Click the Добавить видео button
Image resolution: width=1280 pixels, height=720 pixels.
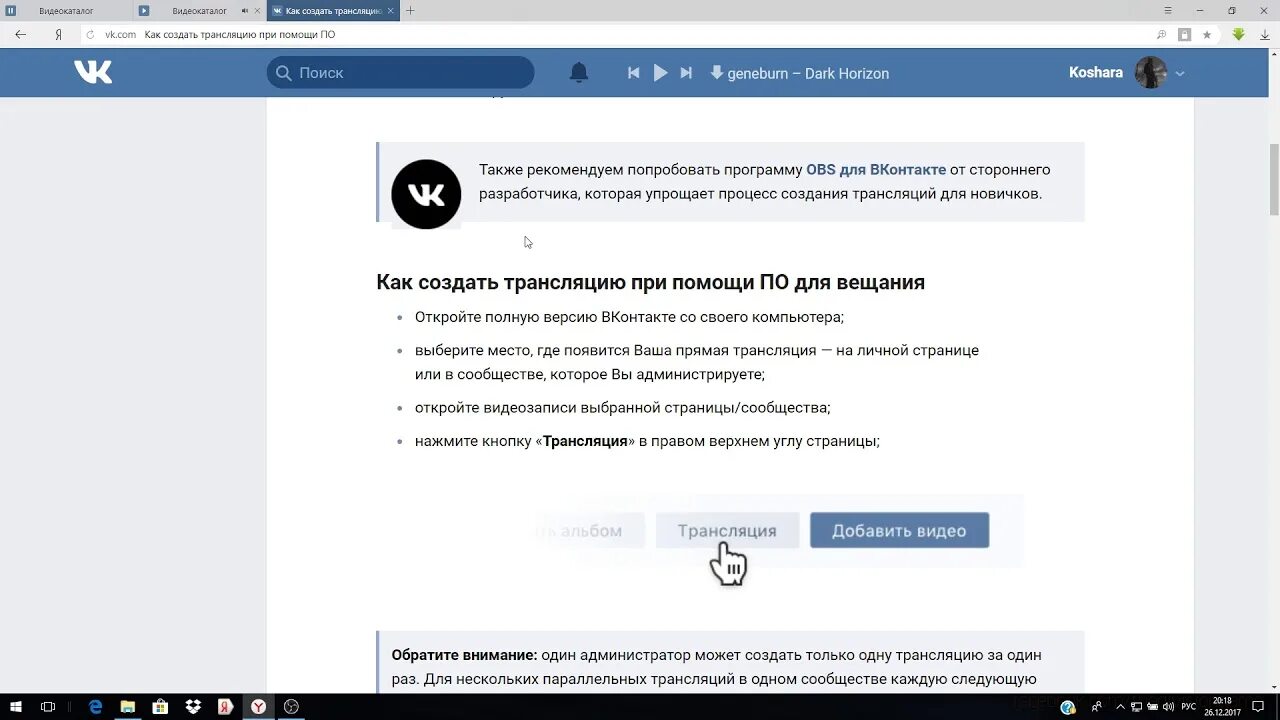899,530
